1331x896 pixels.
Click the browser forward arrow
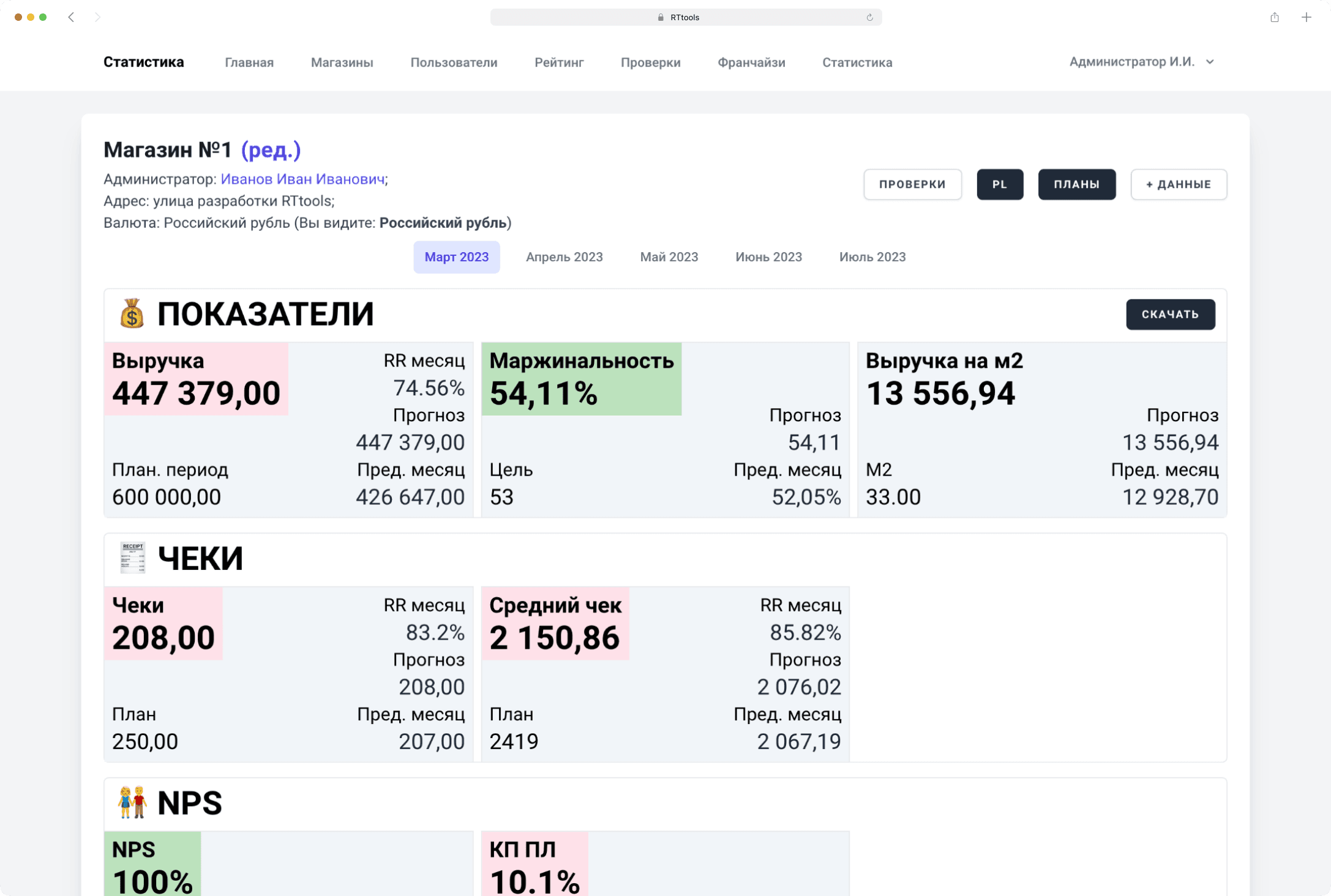[97, 17]
